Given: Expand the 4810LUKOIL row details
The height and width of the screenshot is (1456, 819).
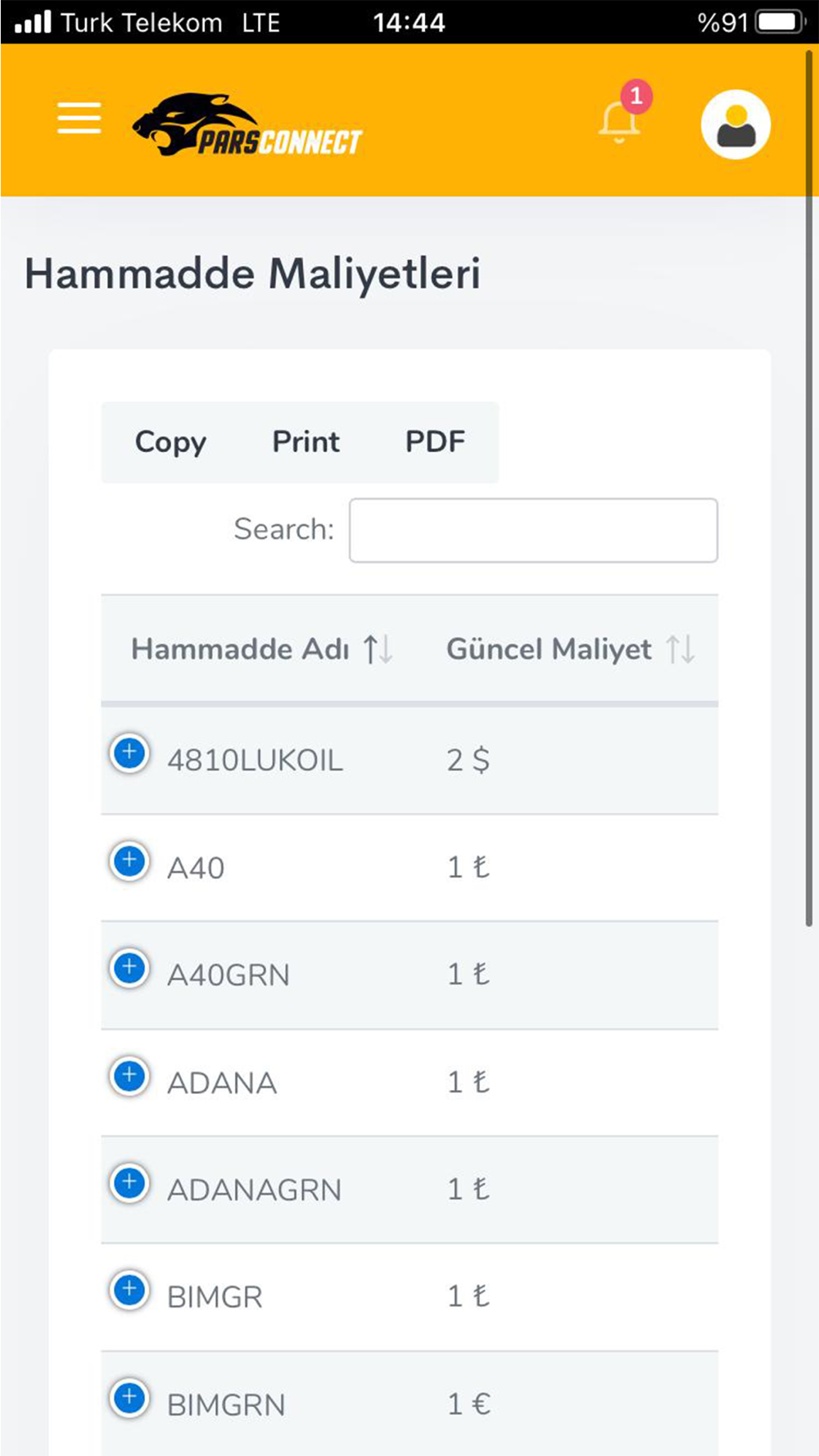Looking at the screenshot, I should [x=129, y=753].
